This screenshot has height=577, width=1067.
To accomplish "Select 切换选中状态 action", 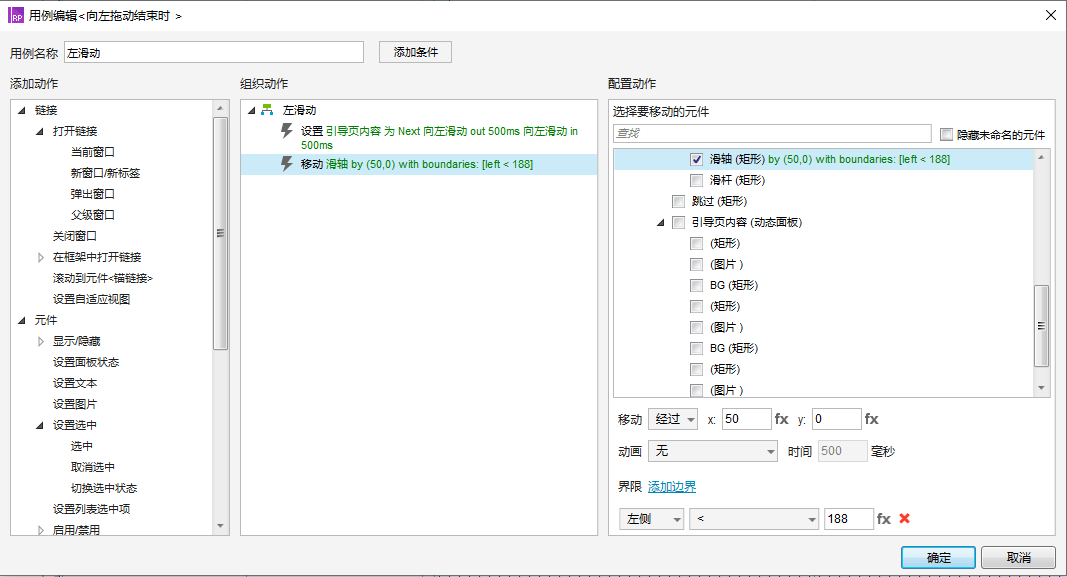I will (x=103, y=489).
